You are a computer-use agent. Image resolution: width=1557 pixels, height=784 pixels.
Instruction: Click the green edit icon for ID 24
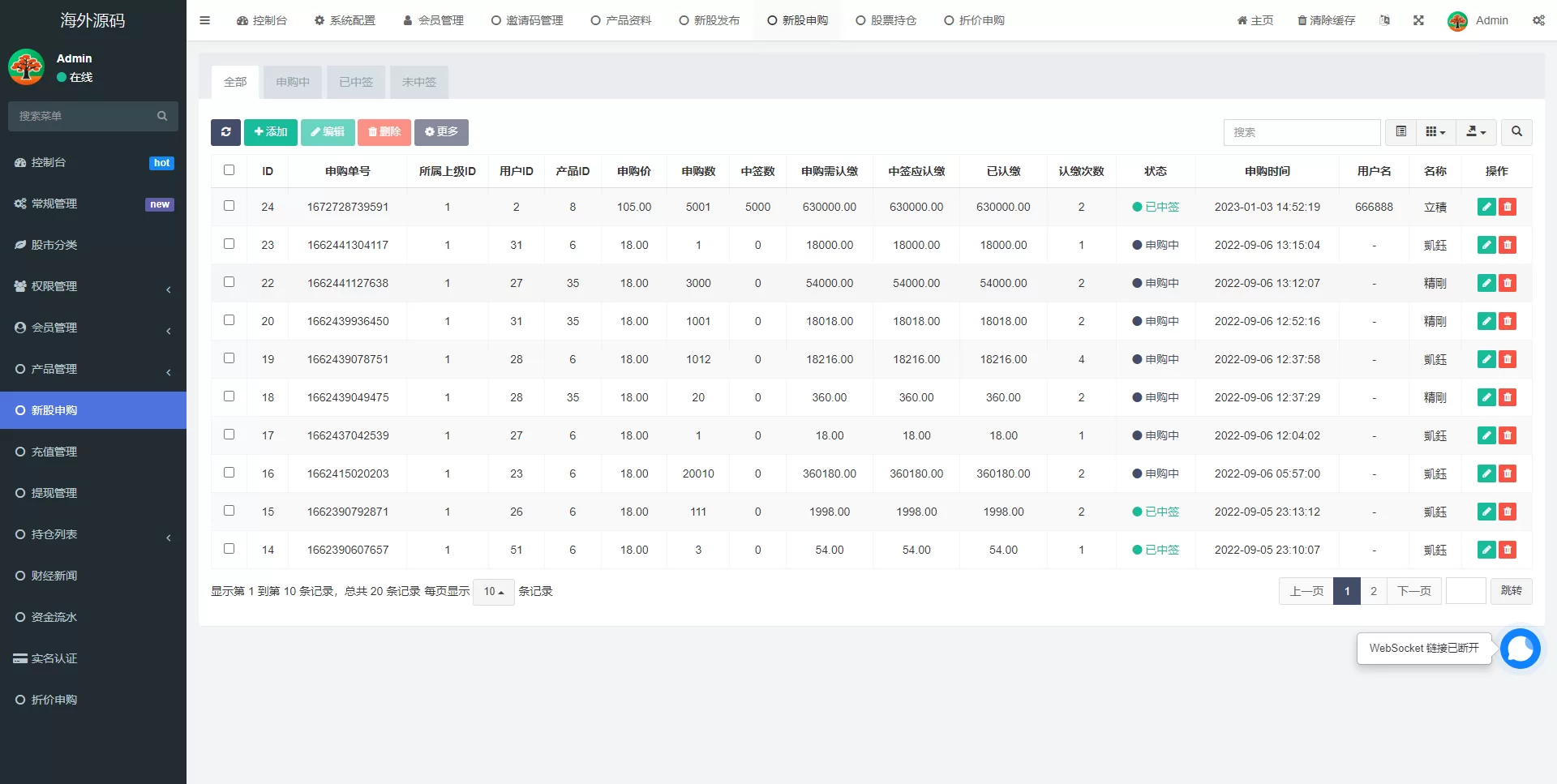coord(1486,207)
